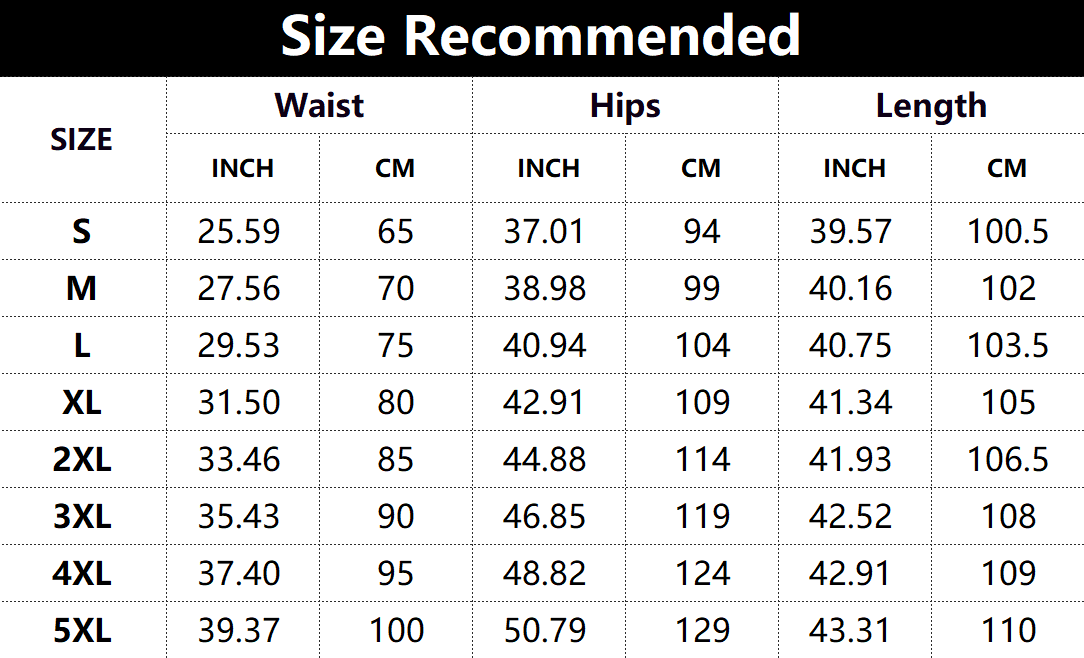Select the length value 41.93 inches
Screen dimensions: 1084x658
851,460
